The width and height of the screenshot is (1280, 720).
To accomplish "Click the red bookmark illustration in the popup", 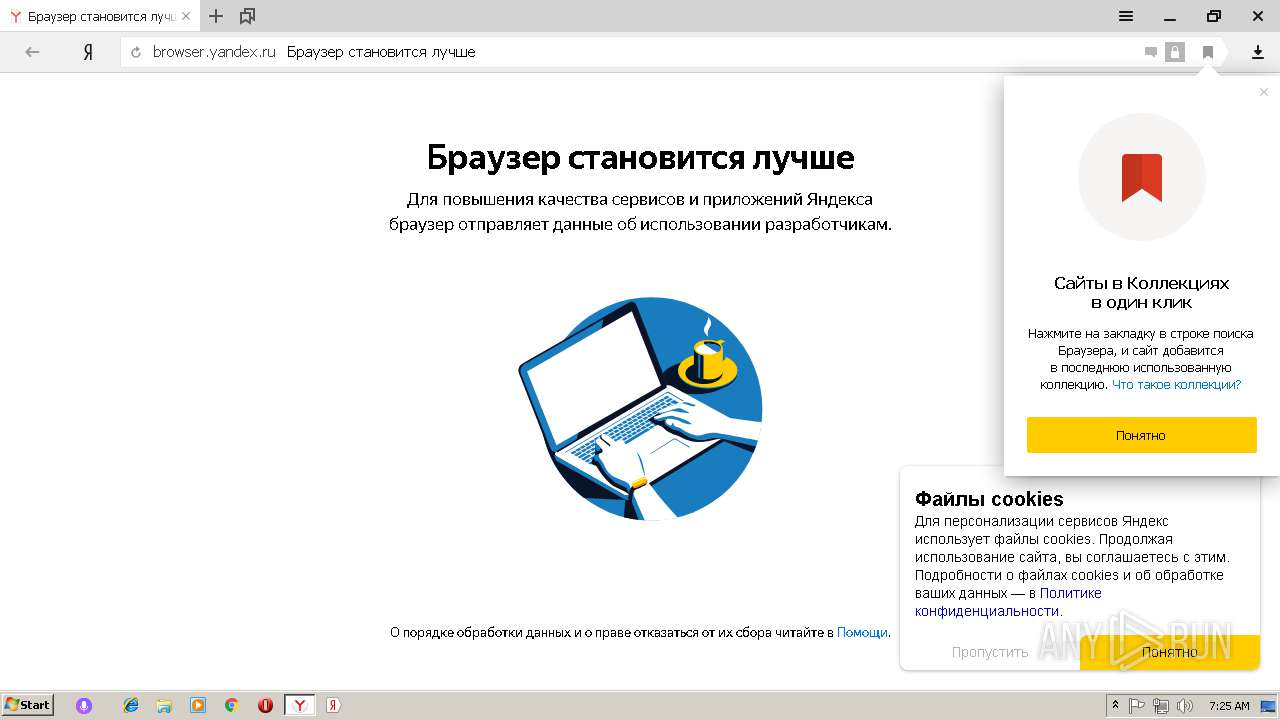I will click(1142, 178).
